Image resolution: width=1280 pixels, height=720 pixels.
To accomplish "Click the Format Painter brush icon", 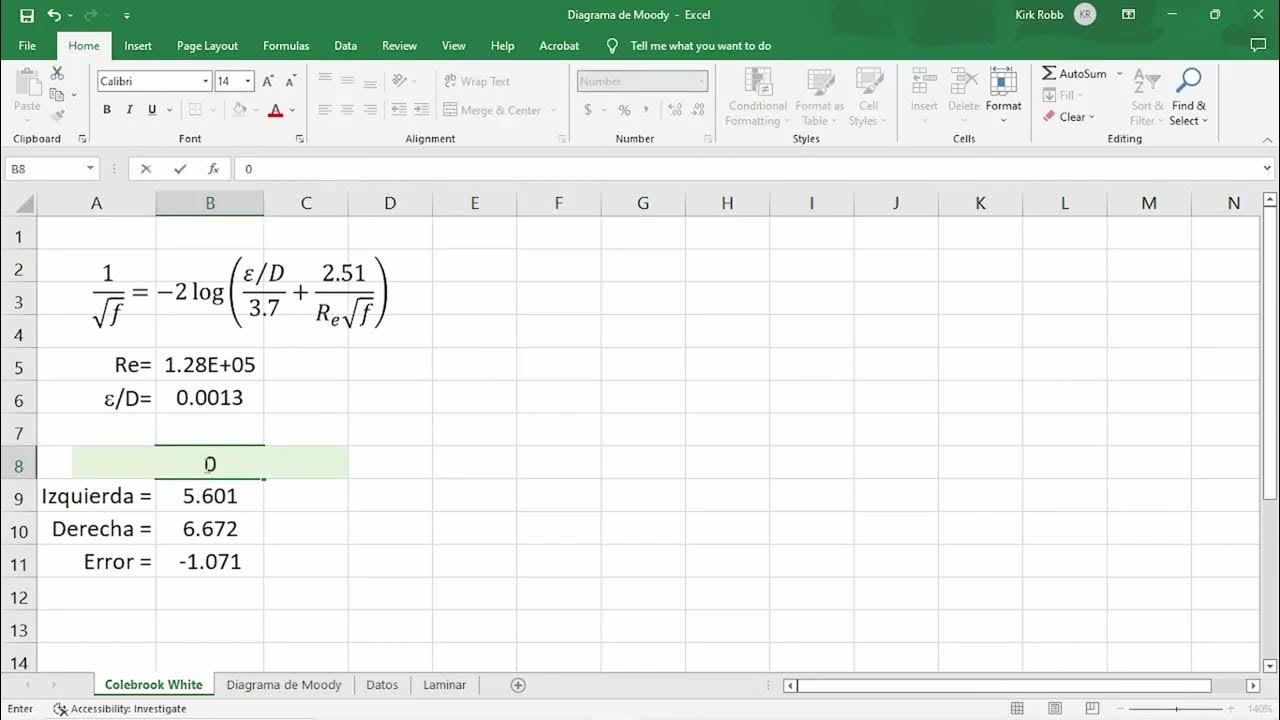I will (x=57, y=115).
